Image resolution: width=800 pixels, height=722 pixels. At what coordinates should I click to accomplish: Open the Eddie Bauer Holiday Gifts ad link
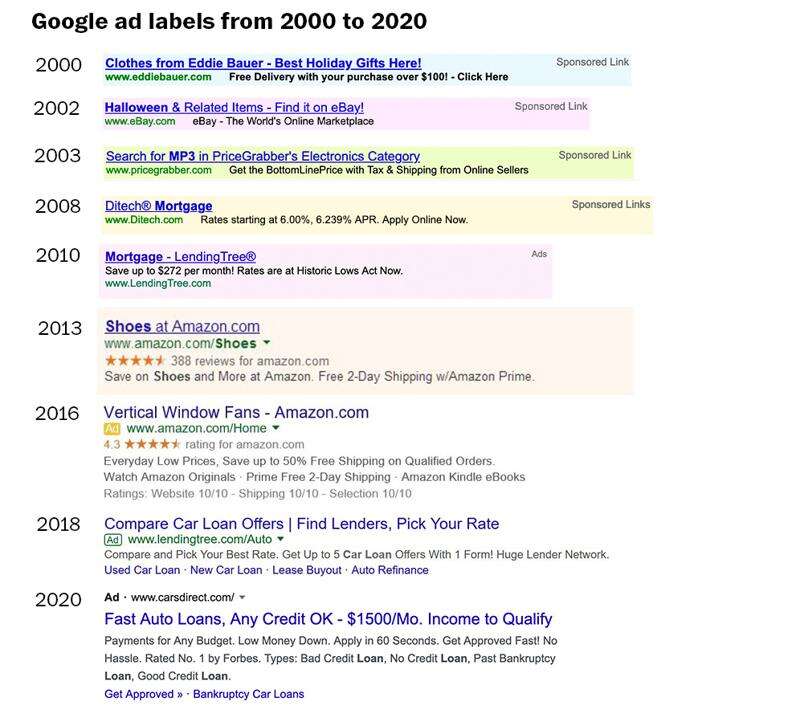tap(263, 63)
